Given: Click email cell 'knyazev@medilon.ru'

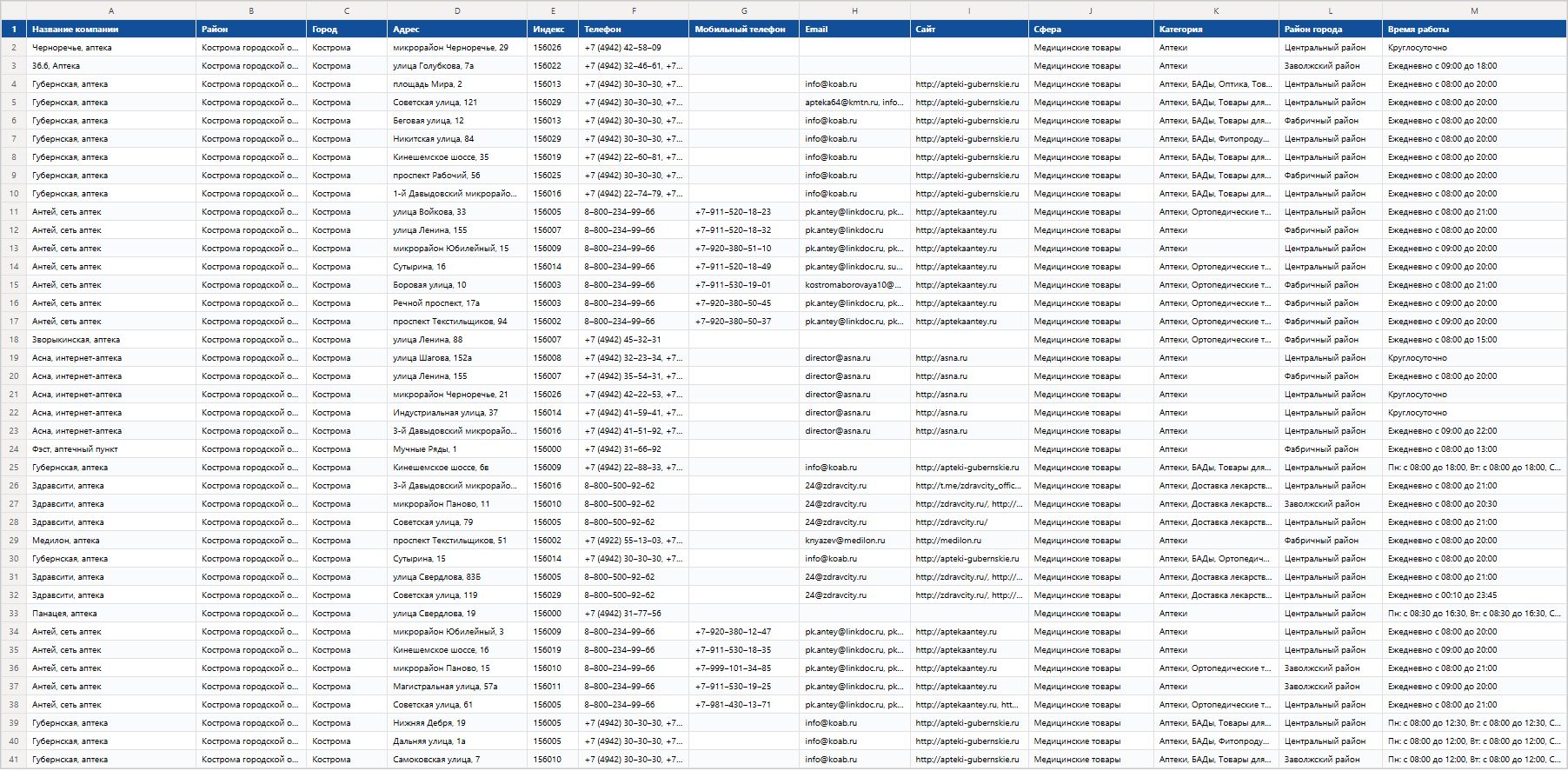Looking at the screenshot, I should coord(855,541).
